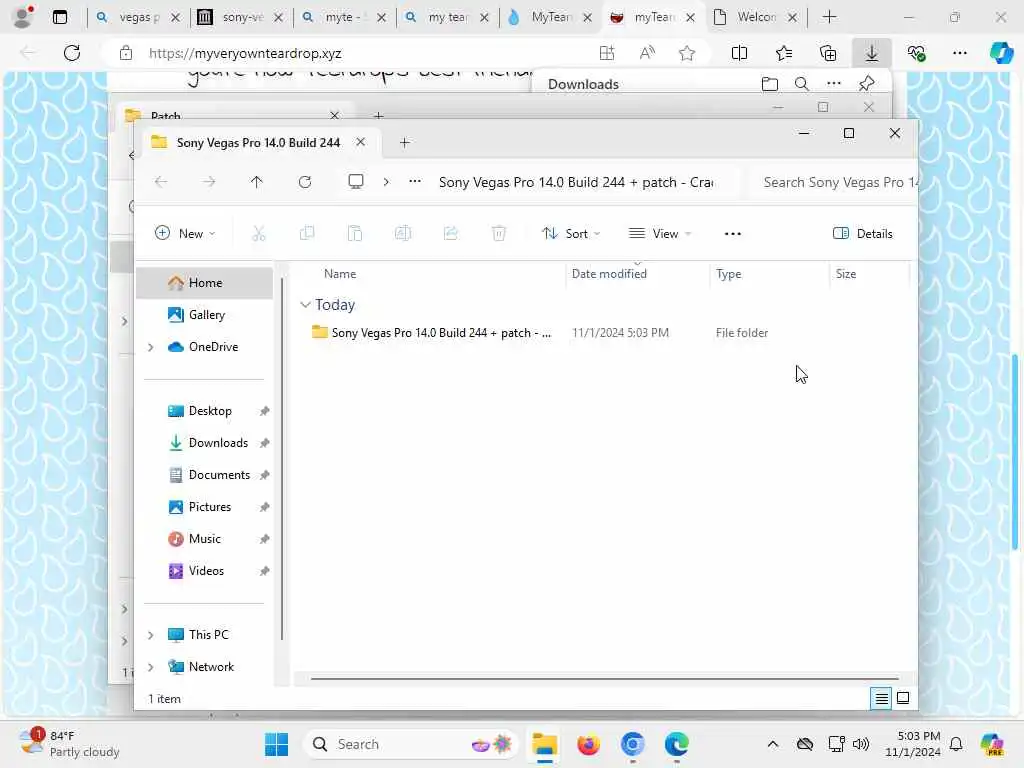Open notifications bell in taskbar

point(956,744)
